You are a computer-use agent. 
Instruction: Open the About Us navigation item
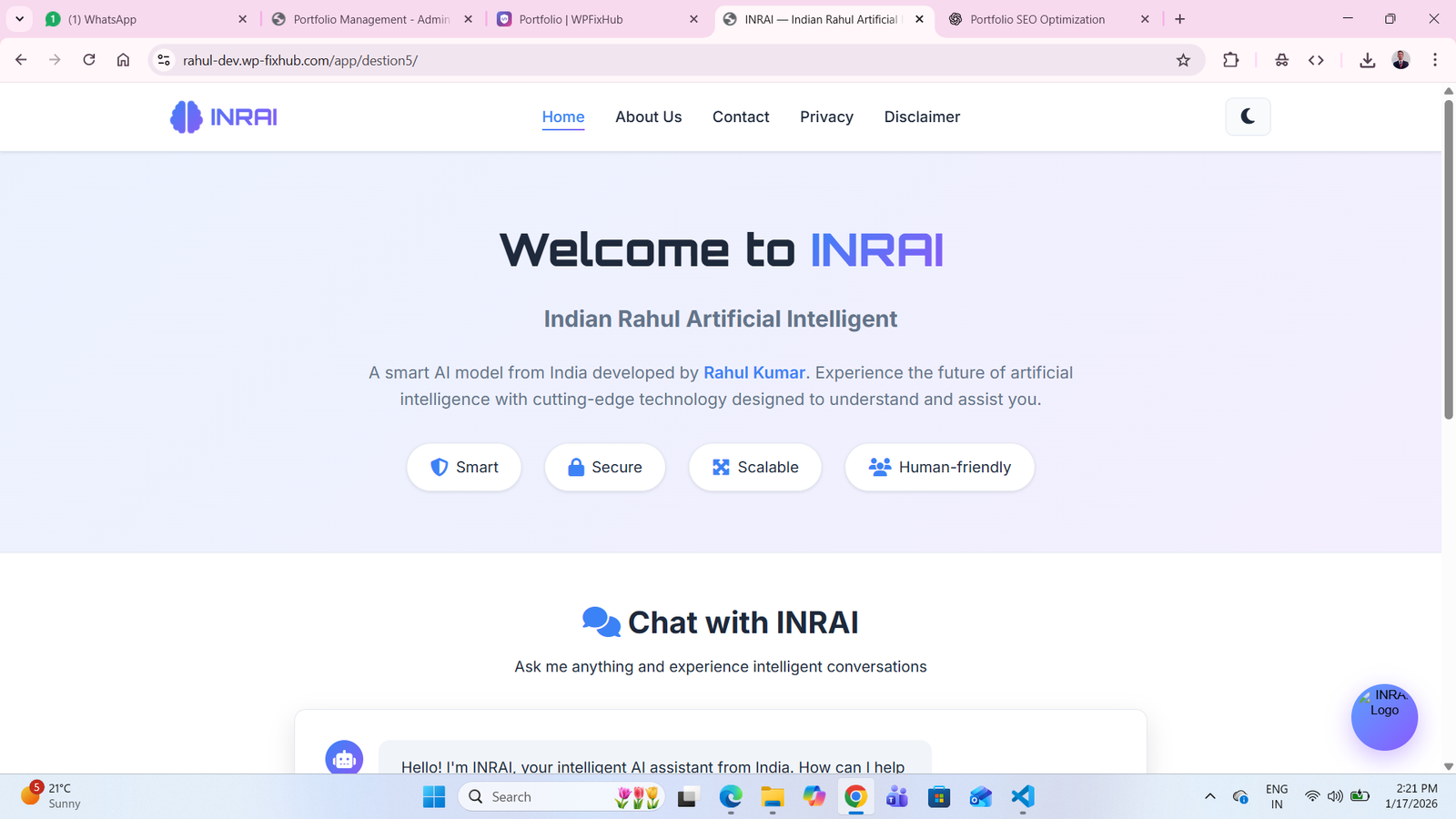click(x=648, y=116)
